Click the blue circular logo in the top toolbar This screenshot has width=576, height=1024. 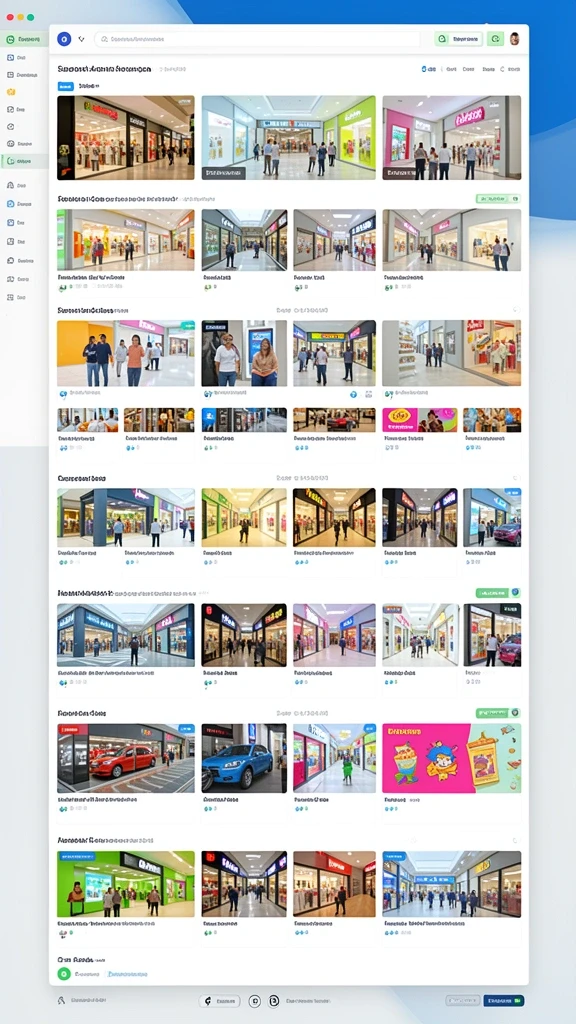click(64, 39)
